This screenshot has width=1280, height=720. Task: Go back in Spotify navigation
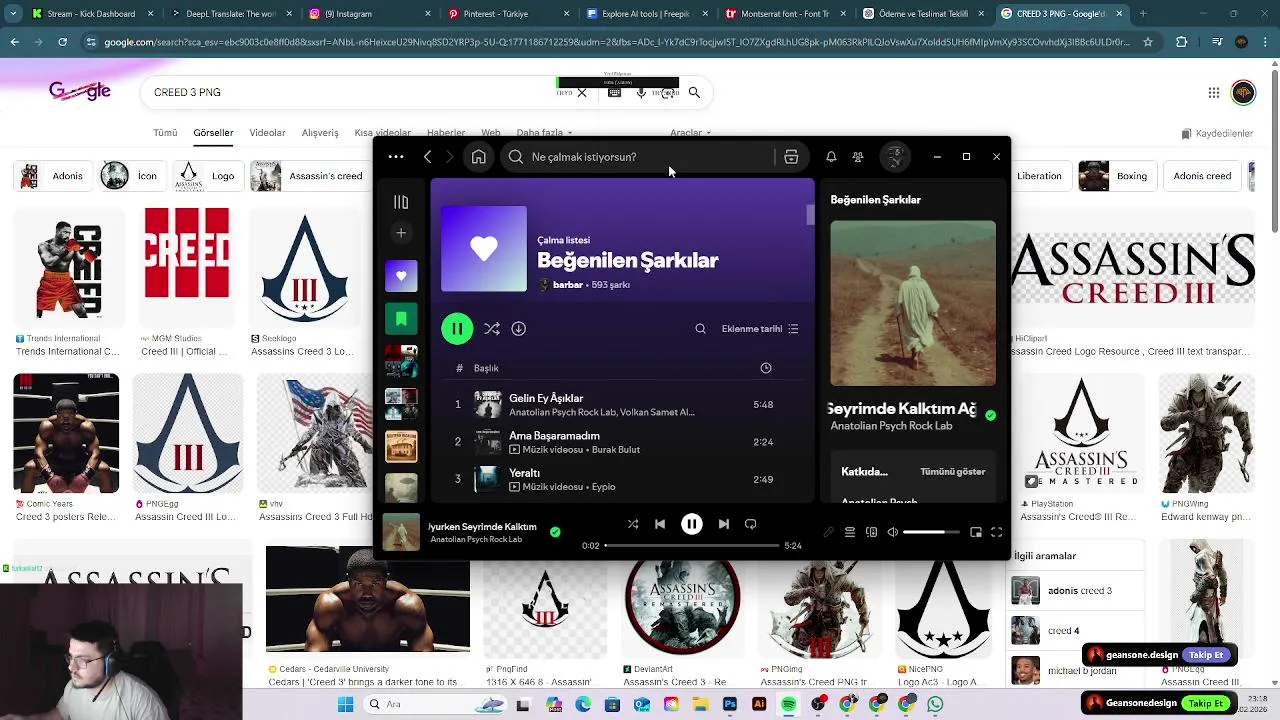pos(427,157)
